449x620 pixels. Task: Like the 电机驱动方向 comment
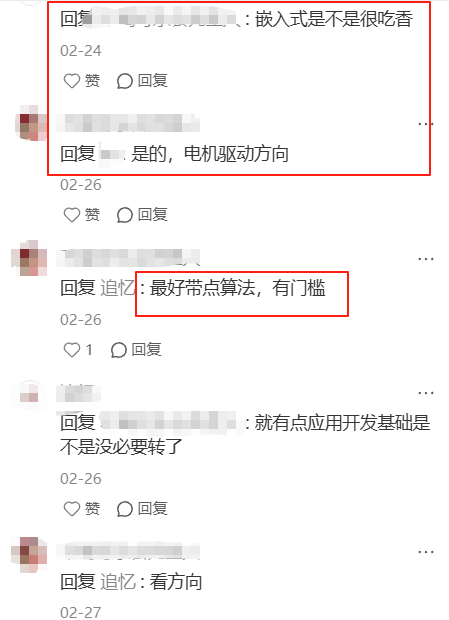click(x=82, y=215)
